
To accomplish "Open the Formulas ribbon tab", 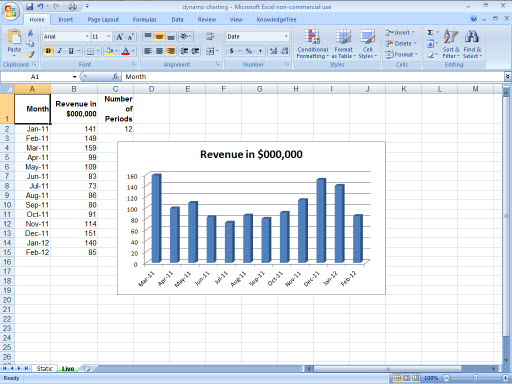I will point(144,20).
